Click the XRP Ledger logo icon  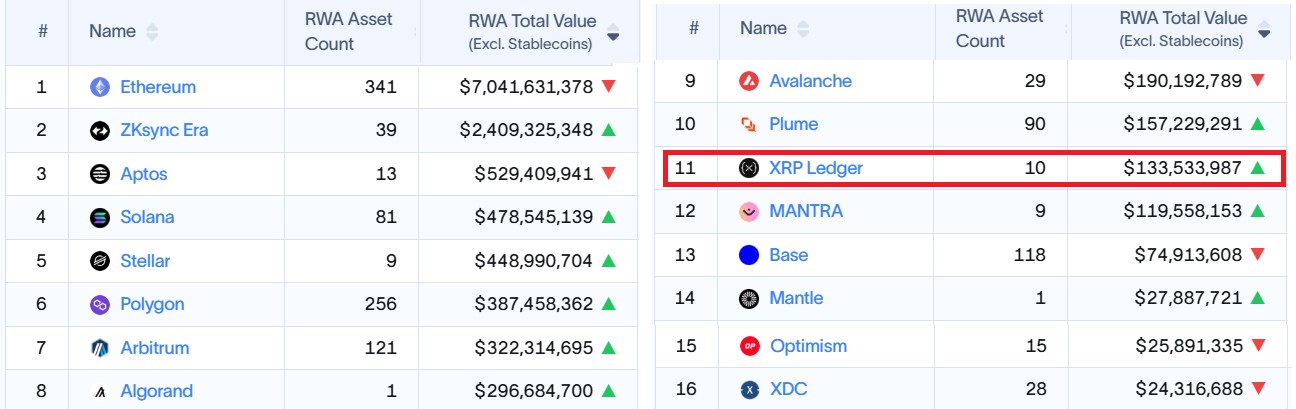(x=749, y=168)
